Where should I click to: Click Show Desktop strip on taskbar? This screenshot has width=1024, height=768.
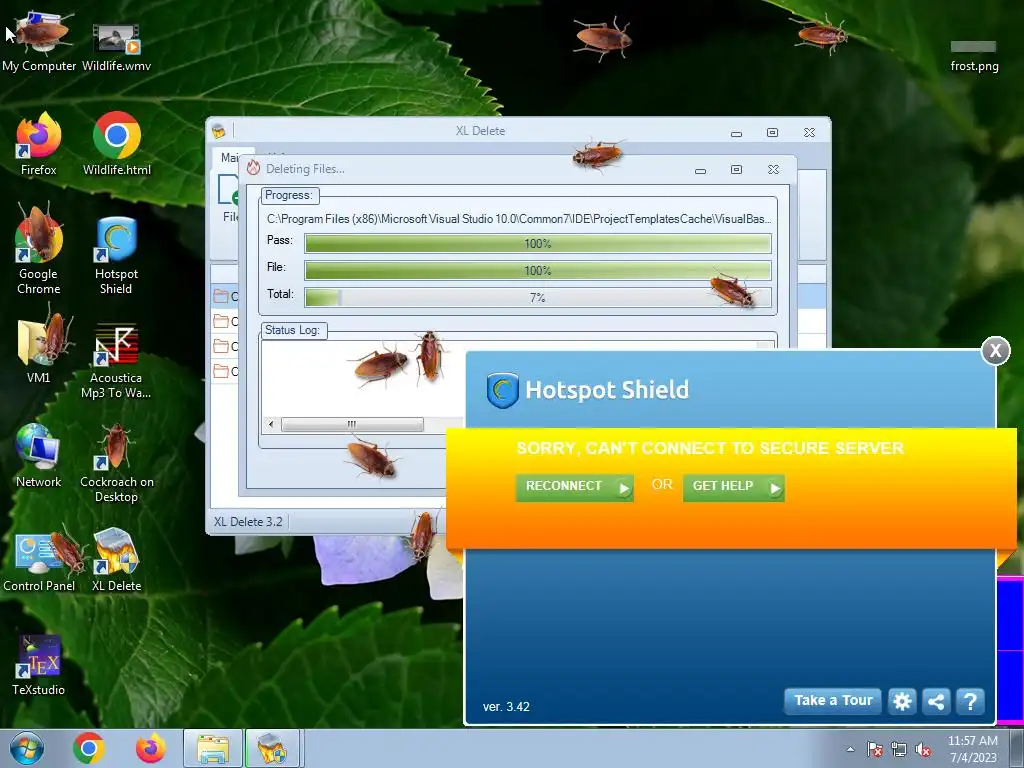click(x=1018, y=748)
